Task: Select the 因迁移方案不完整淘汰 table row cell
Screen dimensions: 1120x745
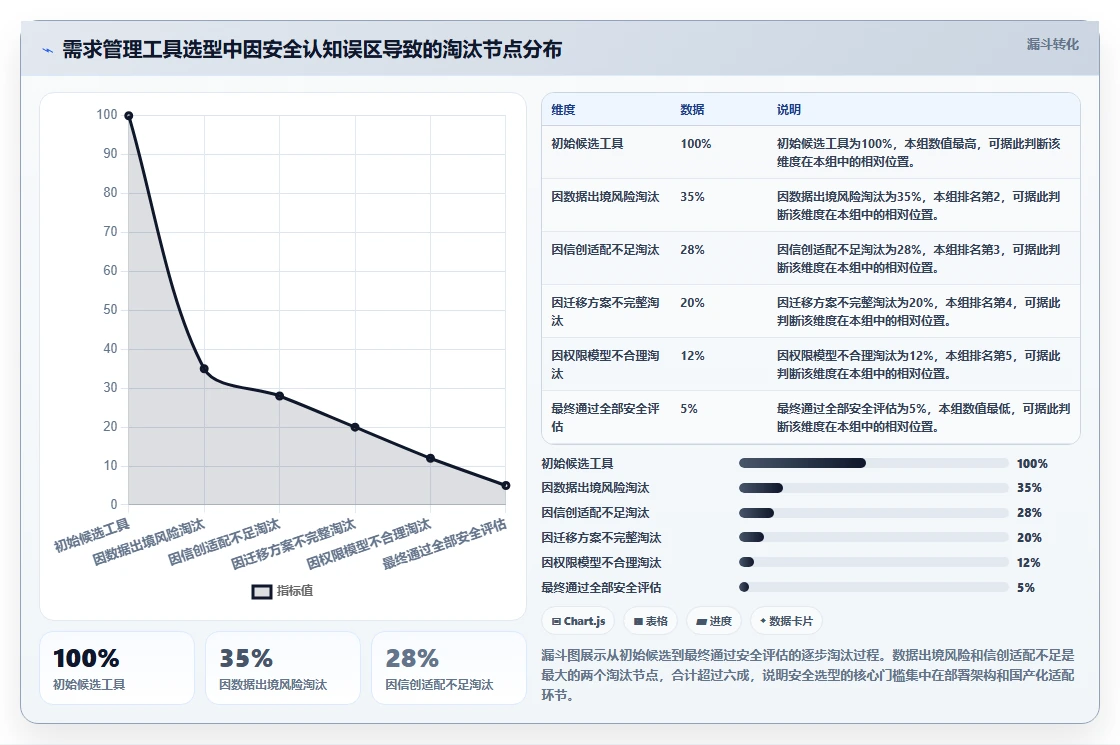Action: pos(605,311)
